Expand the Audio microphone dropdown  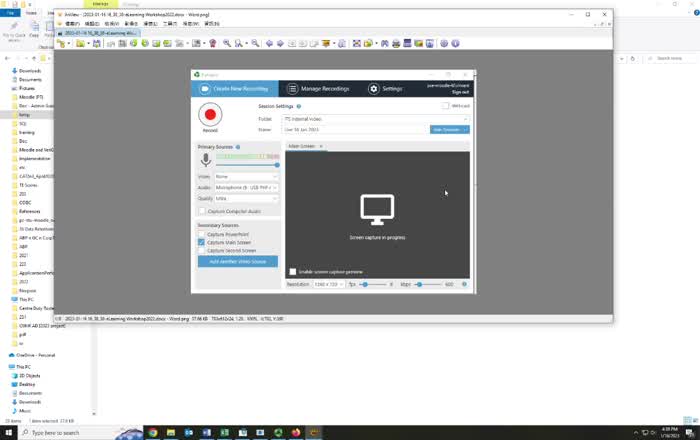(x=246, y=187)
